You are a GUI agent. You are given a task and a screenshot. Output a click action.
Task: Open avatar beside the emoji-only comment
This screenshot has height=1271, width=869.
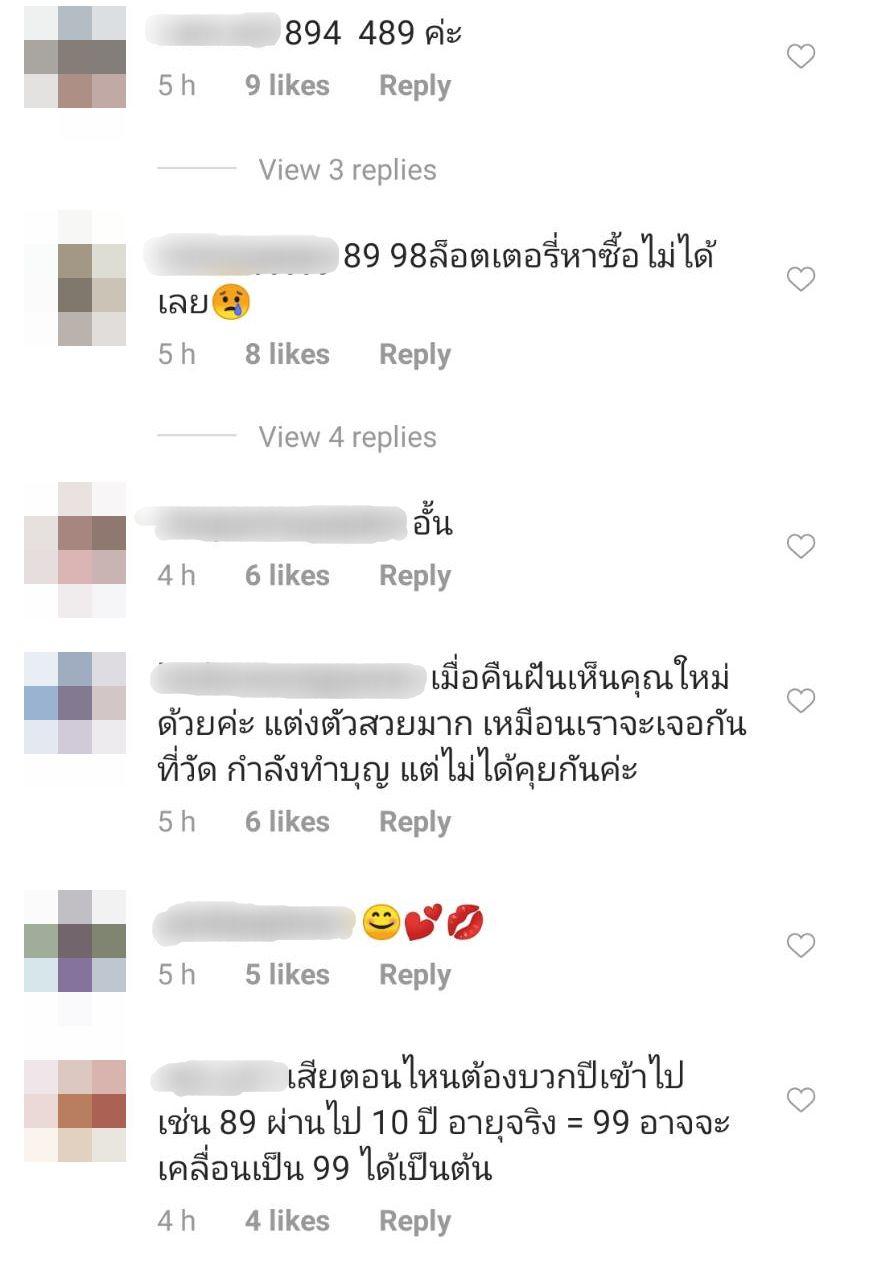tap(75, 941)
